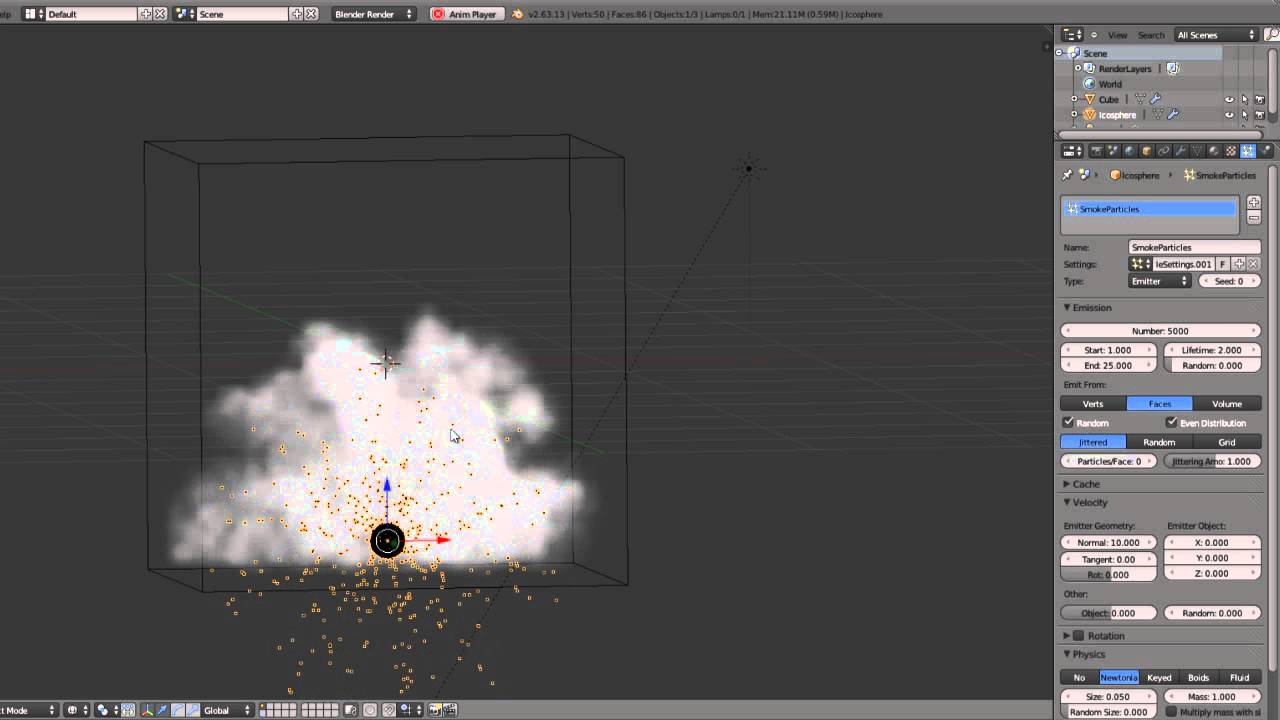1280x720 pixels.
Task: Click the minus button to remove particle system
Action: click(x=1253, y=218)
